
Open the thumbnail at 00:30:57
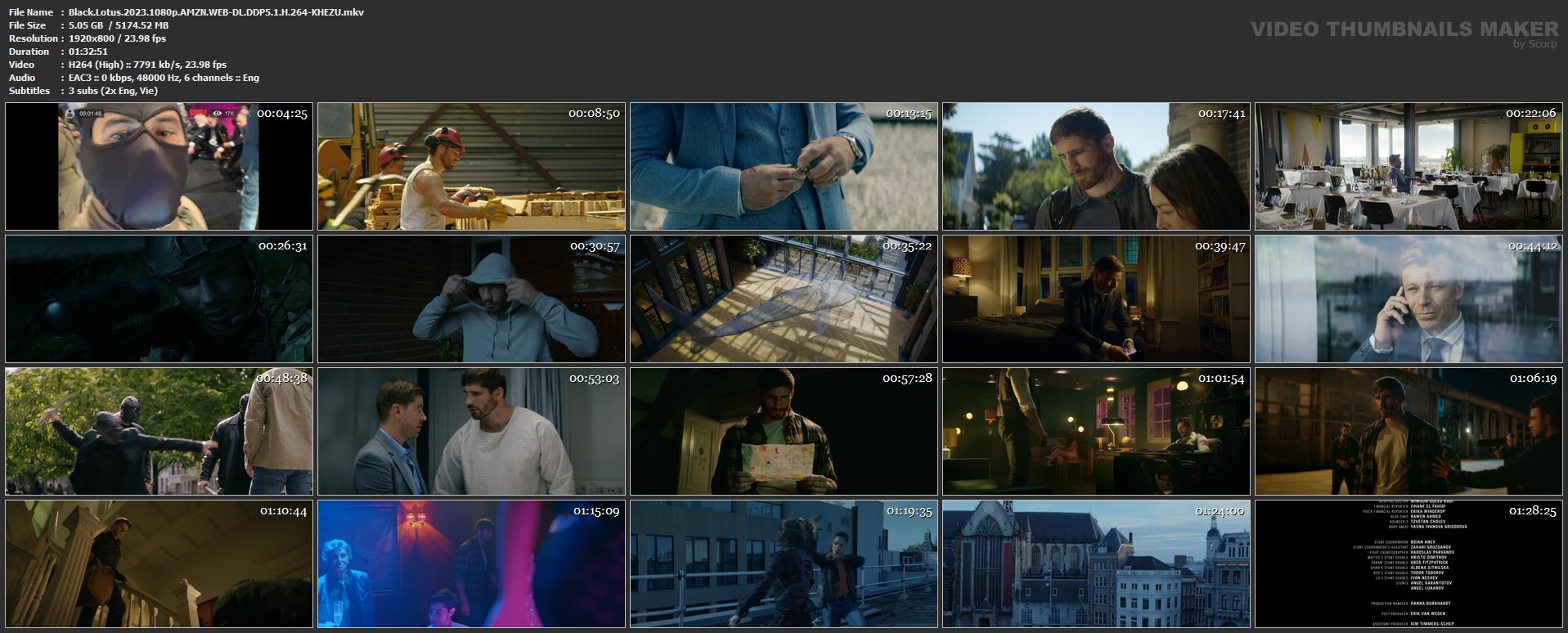click(471, 299)
